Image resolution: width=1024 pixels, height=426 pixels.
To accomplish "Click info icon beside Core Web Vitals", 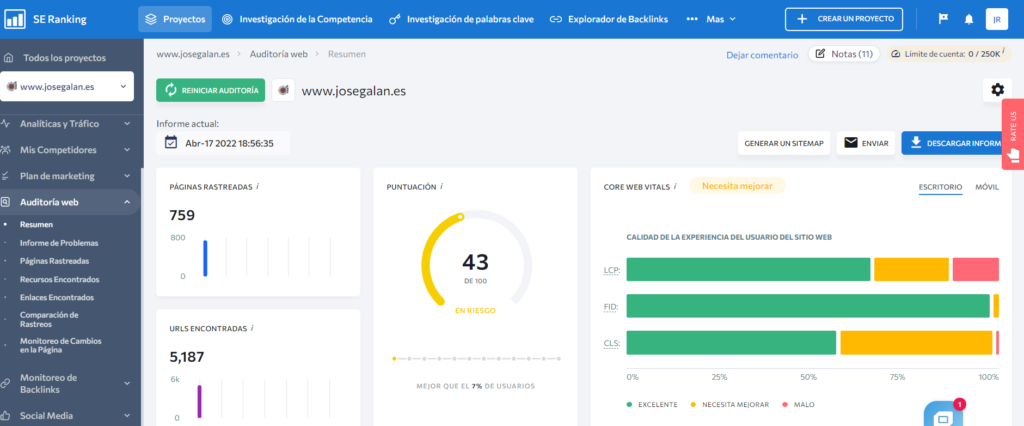I will point(675,186).
